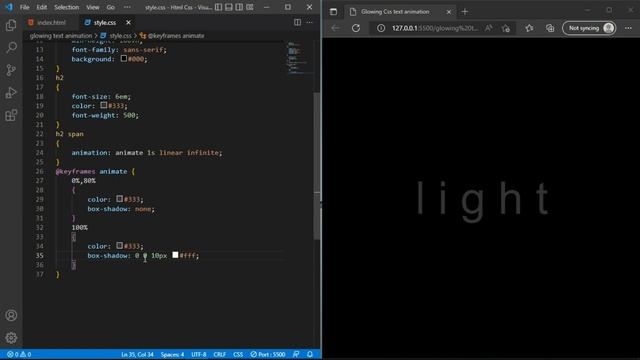Click the minimap code overview
The image size is (640, 360).
(x=300, y=58)
